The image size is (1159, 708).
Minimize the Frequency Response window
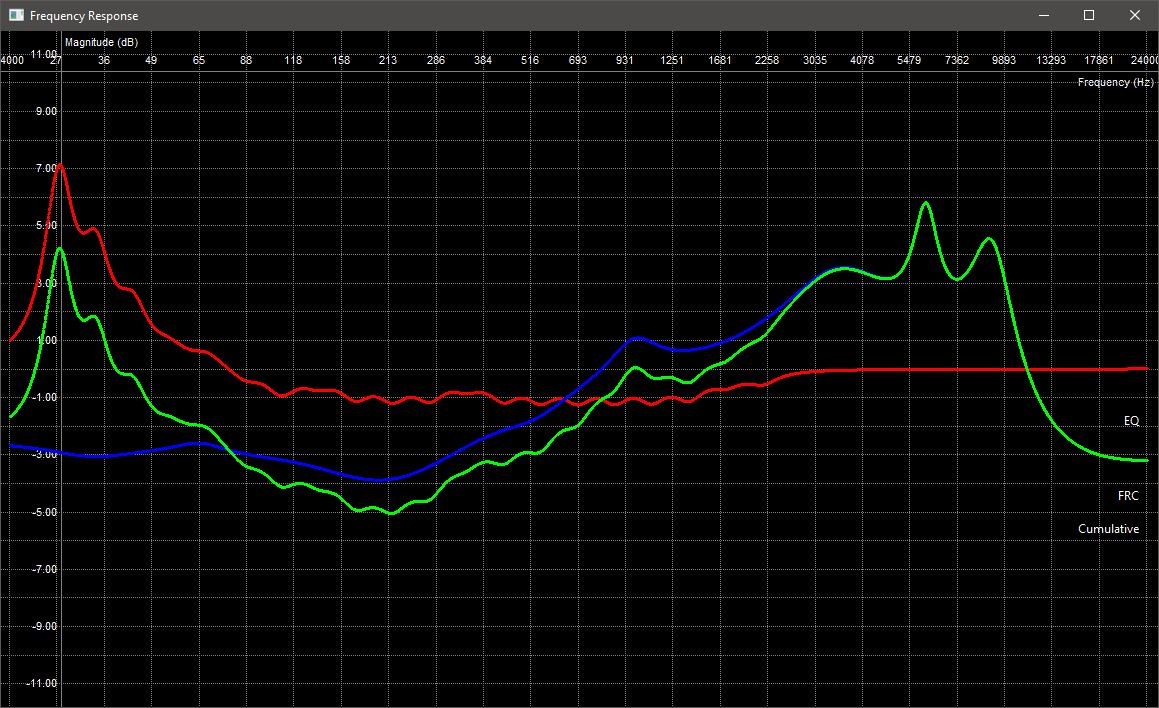(x=1043, y=15)
